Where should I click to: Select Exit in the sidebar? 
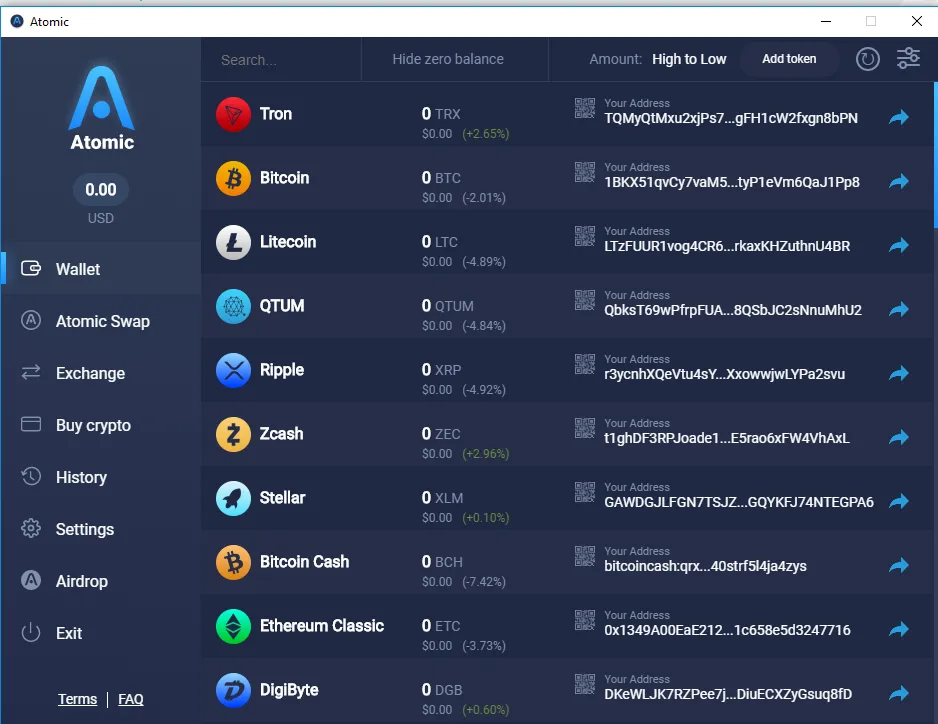click(100, 634)
